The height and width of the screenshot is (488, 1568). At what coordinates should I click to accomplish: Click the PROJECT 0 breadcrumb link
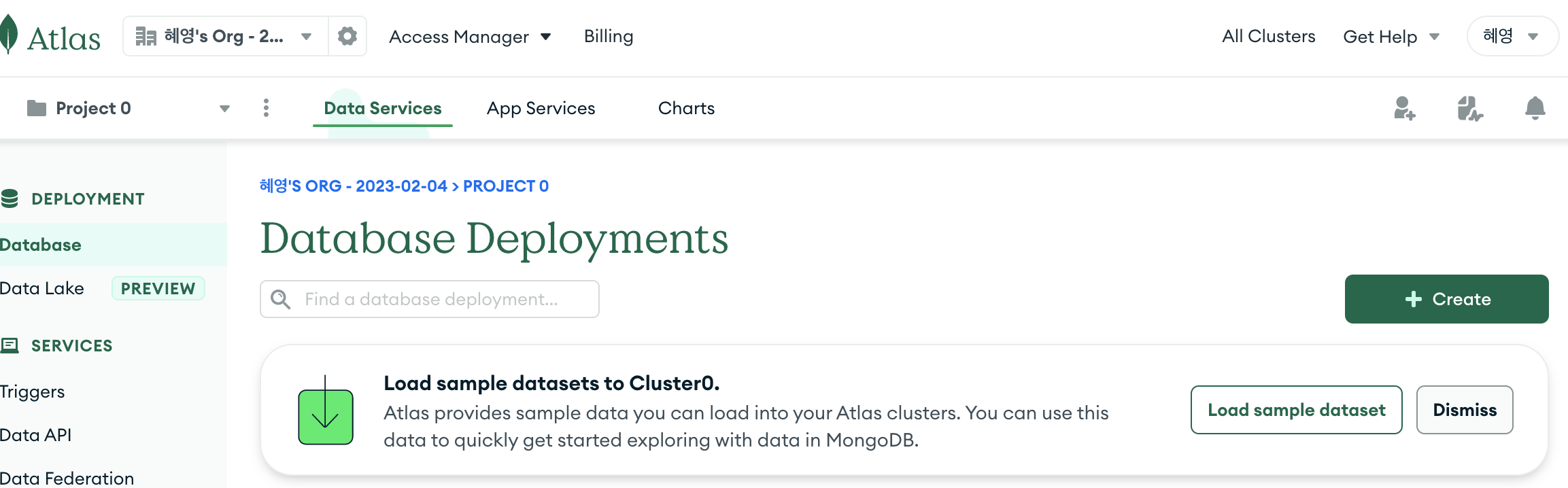tap(506, 186)
